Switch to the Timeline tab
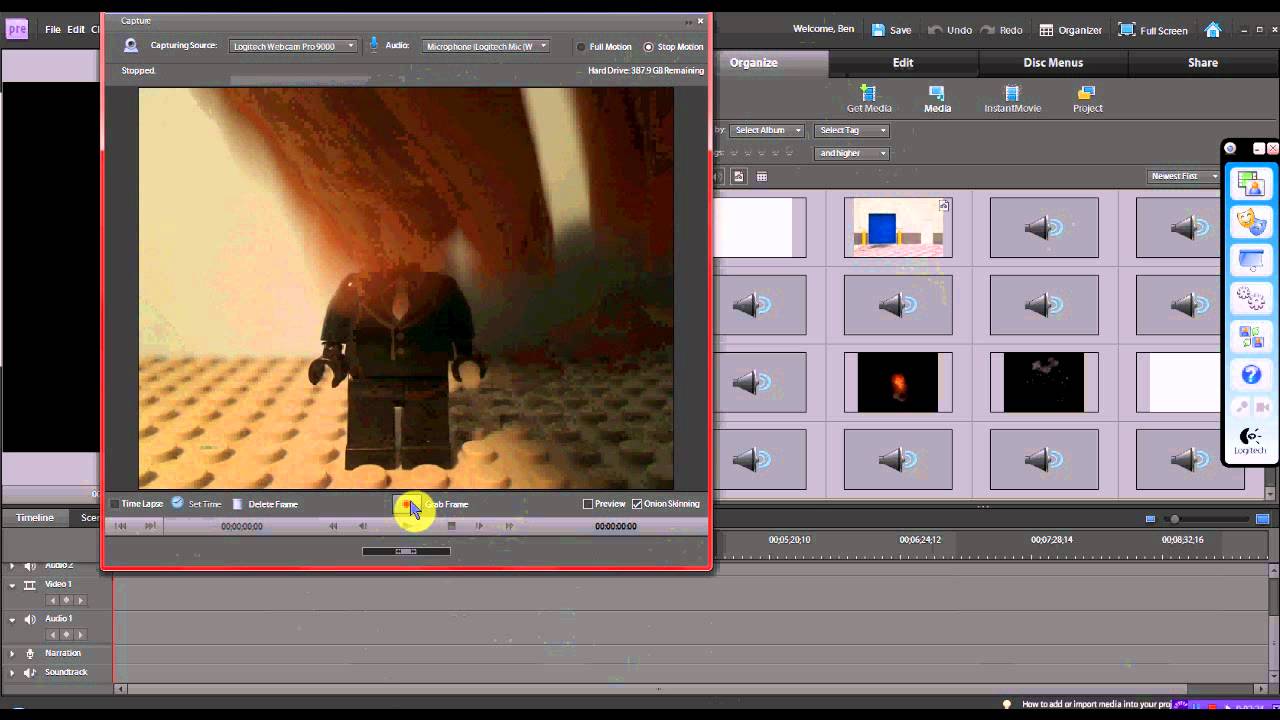The width and height of the screenshot is (1280, 720). (x=34, y=517)
